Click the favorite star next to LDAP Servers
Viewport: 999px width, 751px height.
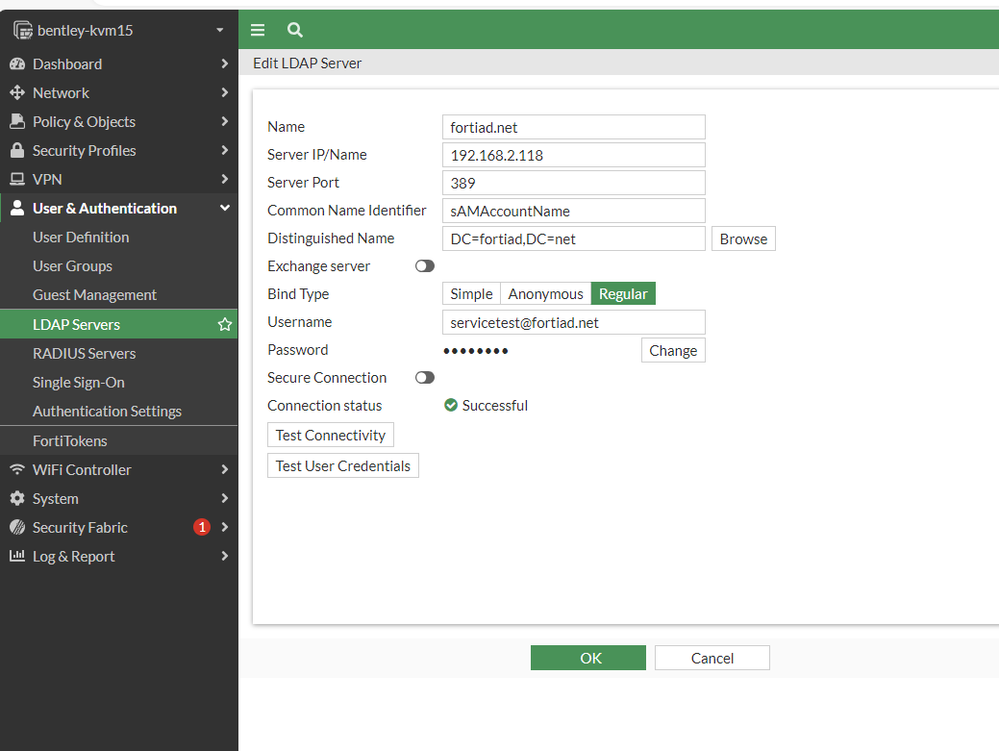[225, 324]
